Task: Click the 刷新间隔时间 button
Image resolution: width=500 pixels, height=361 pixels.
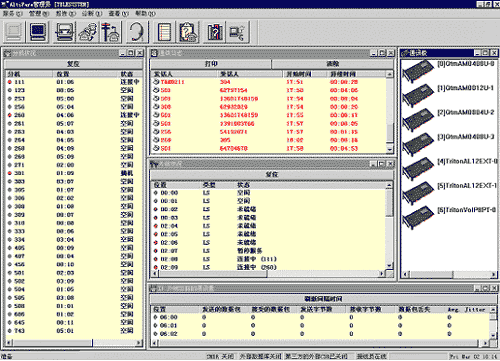Action: [x=323, y=298]
